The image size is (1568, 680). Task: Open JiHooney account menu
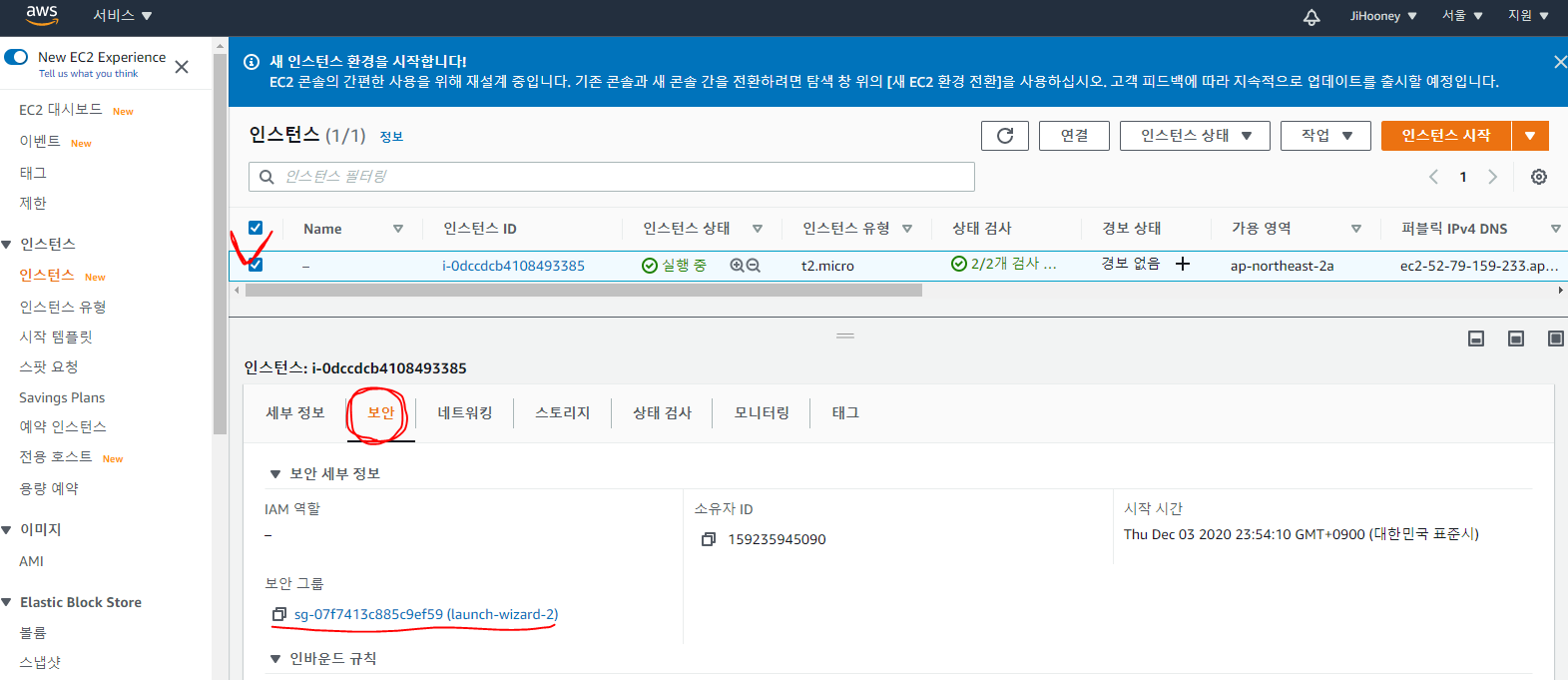pos(1383,16)
